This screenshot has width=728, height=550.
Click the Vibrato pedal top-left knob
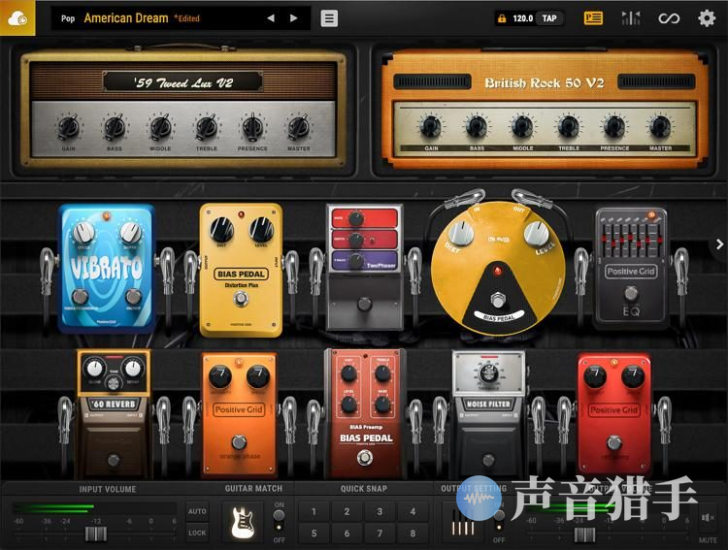84,232
